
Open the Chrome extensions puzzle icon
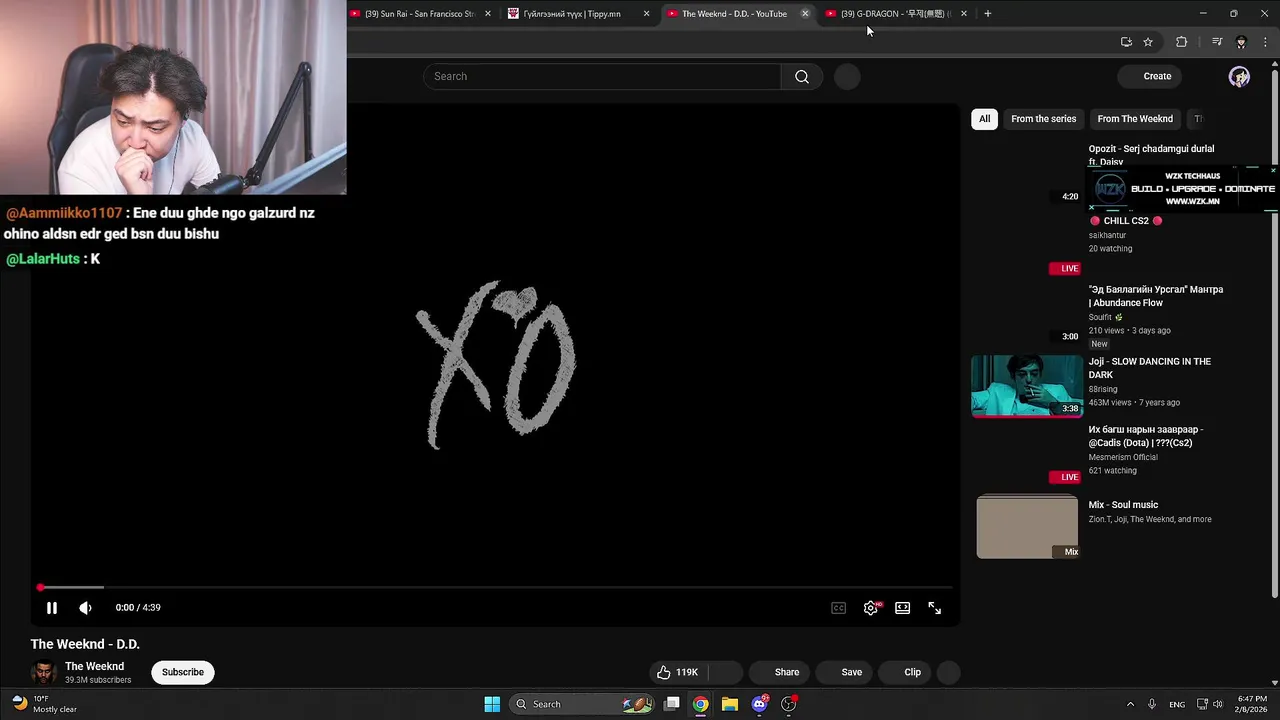(x=1181, y=42)
